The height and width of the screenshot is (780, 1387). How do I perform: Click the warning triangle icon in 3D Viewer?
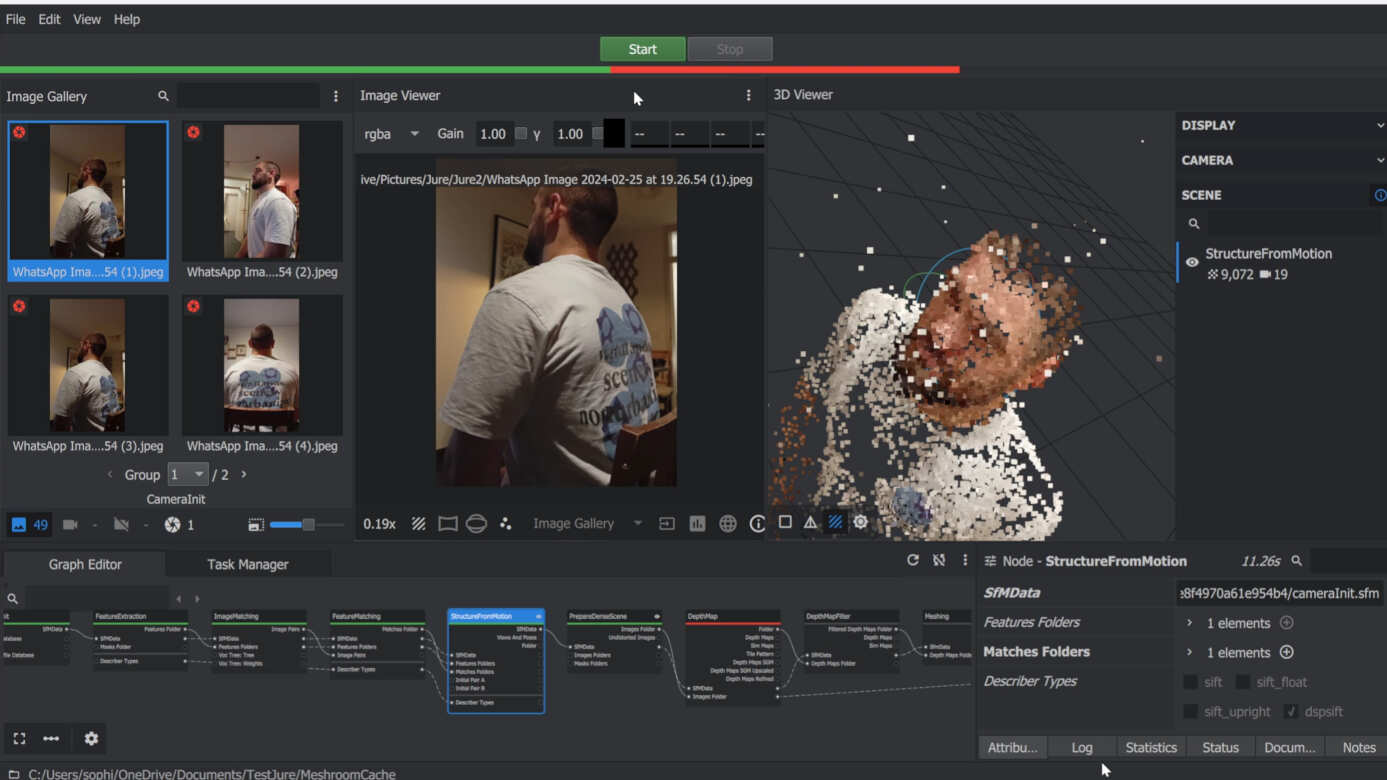click(x=810, y=522)
